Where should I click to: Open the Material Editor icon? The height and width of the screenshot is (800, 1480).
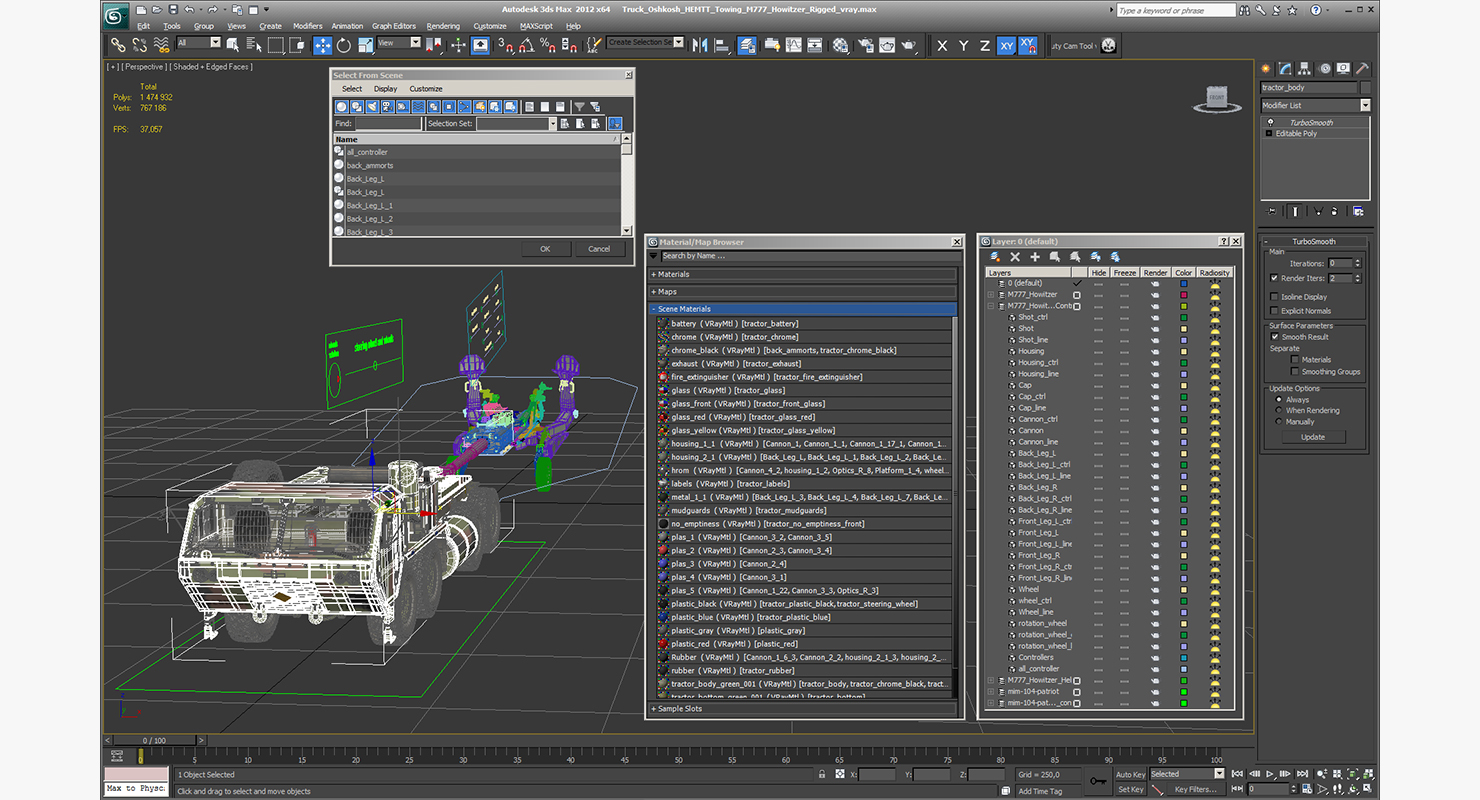point(841,45)
